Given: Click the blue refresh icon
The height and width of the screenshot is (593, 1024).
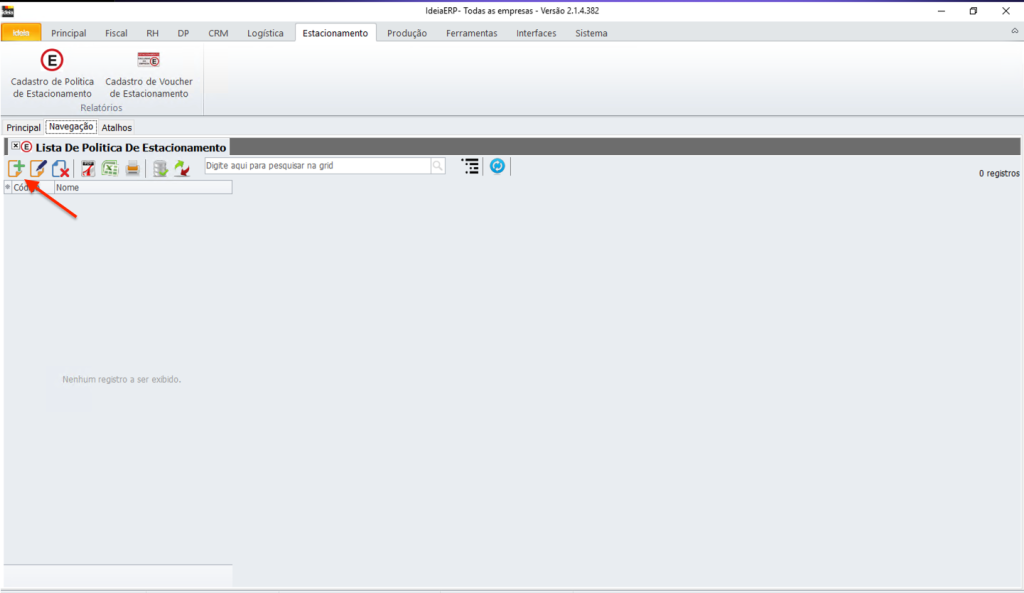Looking at the screenshot, I should tap(497, 166).
